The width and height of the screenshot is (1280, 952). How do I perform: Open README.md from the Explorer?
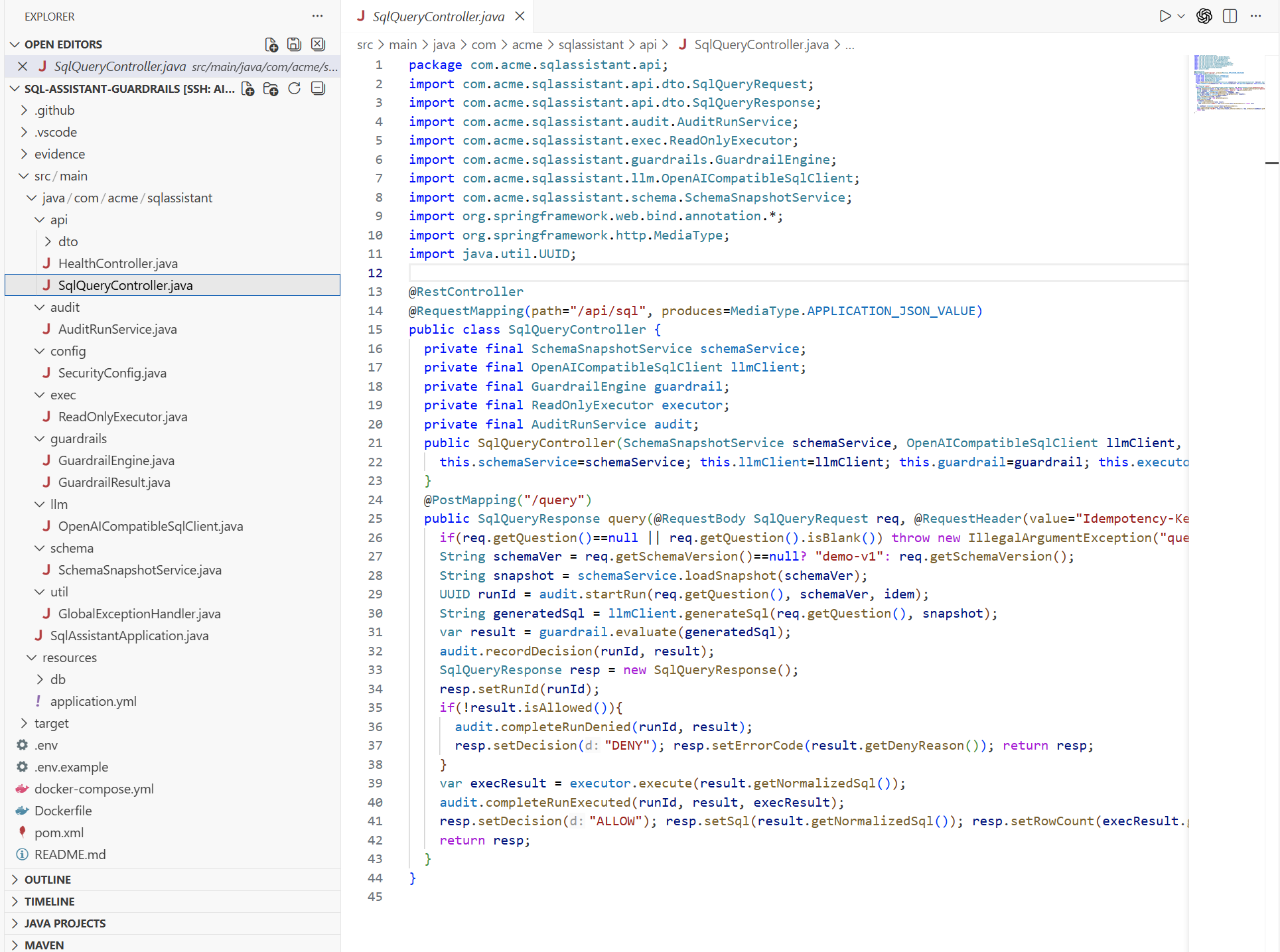point(70,854)
